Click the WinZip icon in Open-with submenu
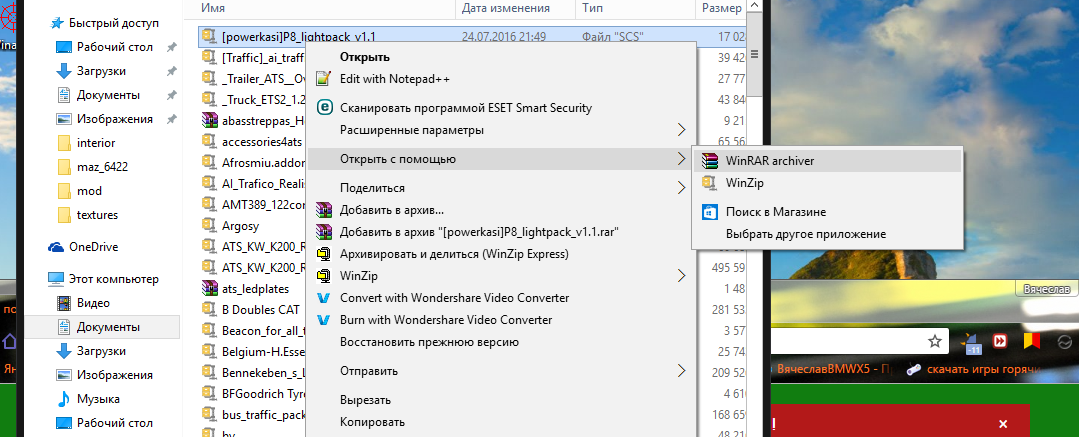1079x437 pixels. (x=709, y=183)
